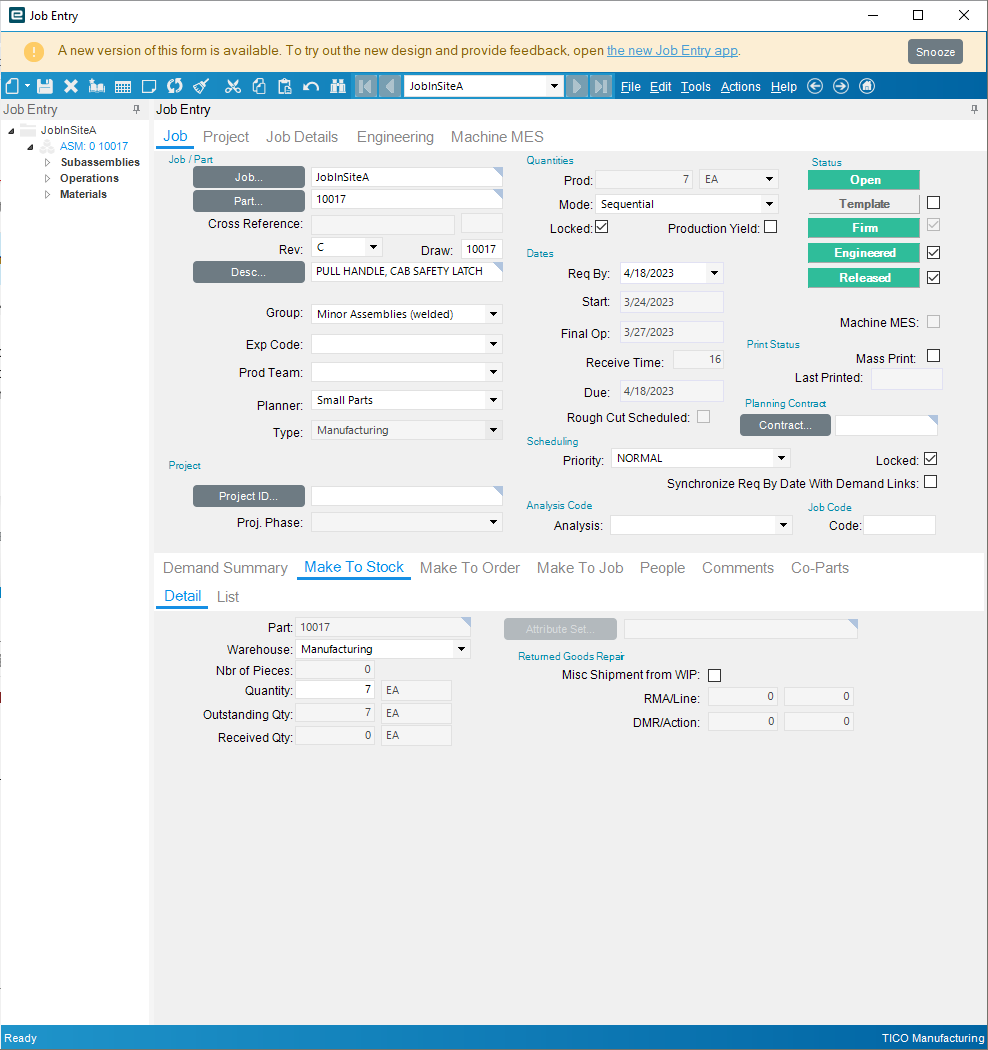This screenshot has height=1050, width=988.
Task: Open the File menu
Action: 630,86
